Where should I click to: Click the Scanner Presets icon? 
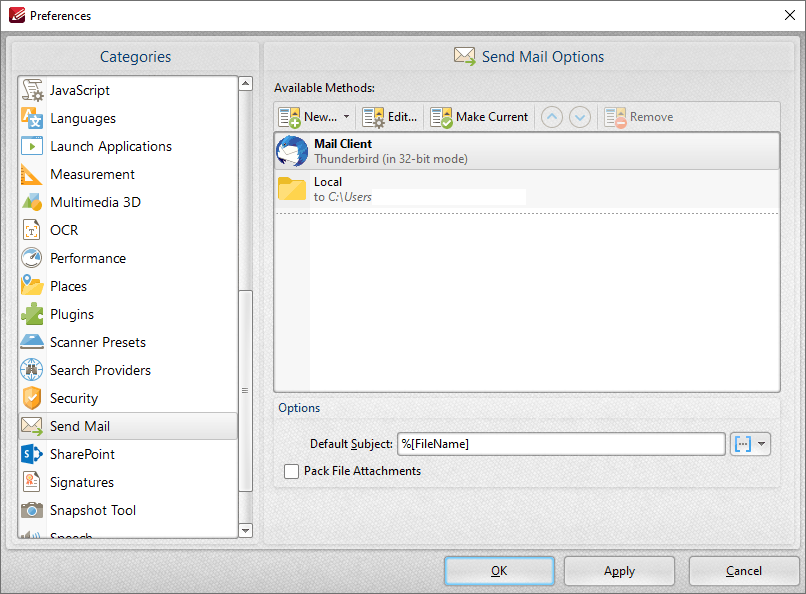coord(32,342)
